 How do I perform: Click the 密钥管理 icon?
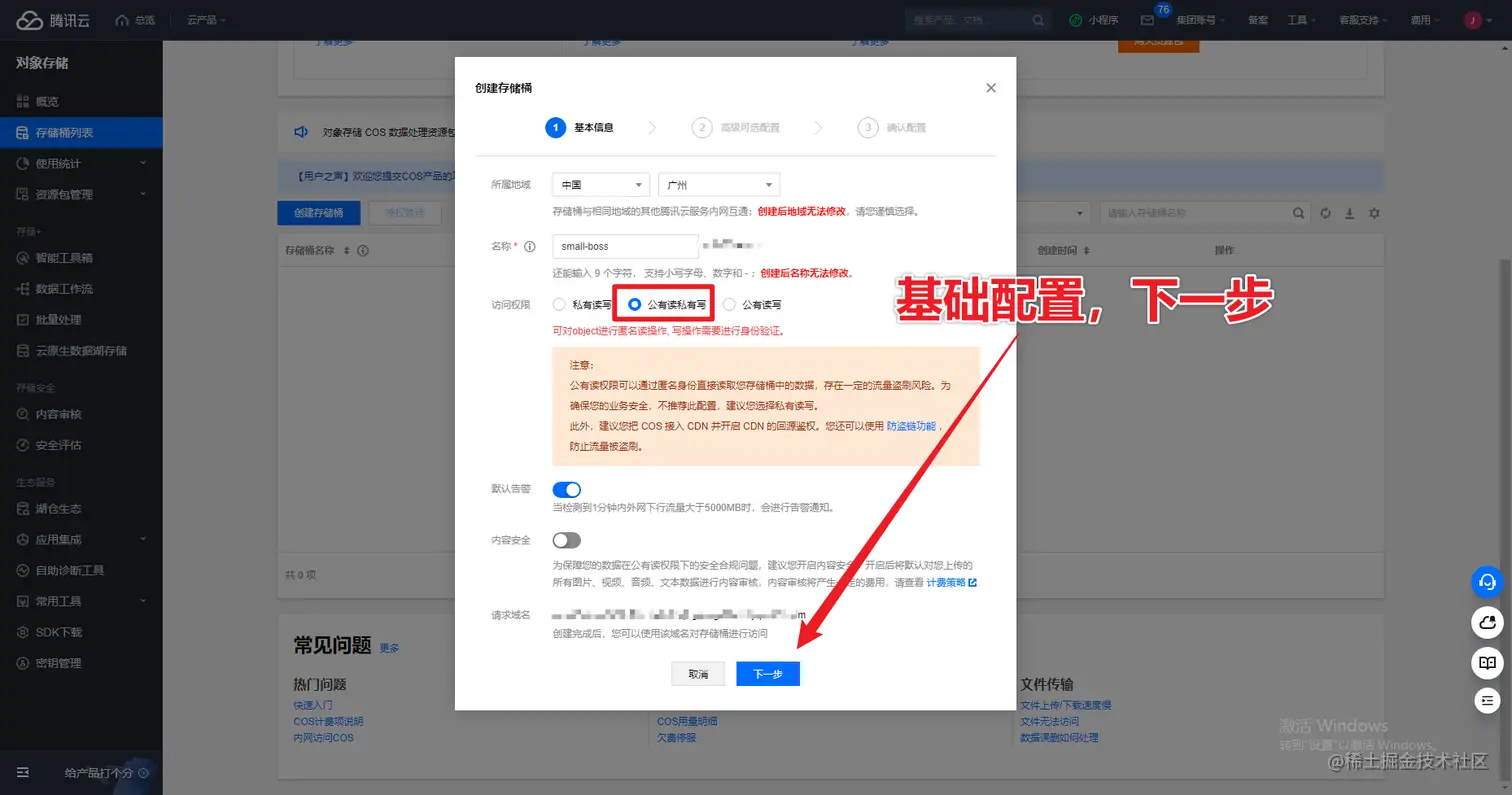click(x=23, y=663)
